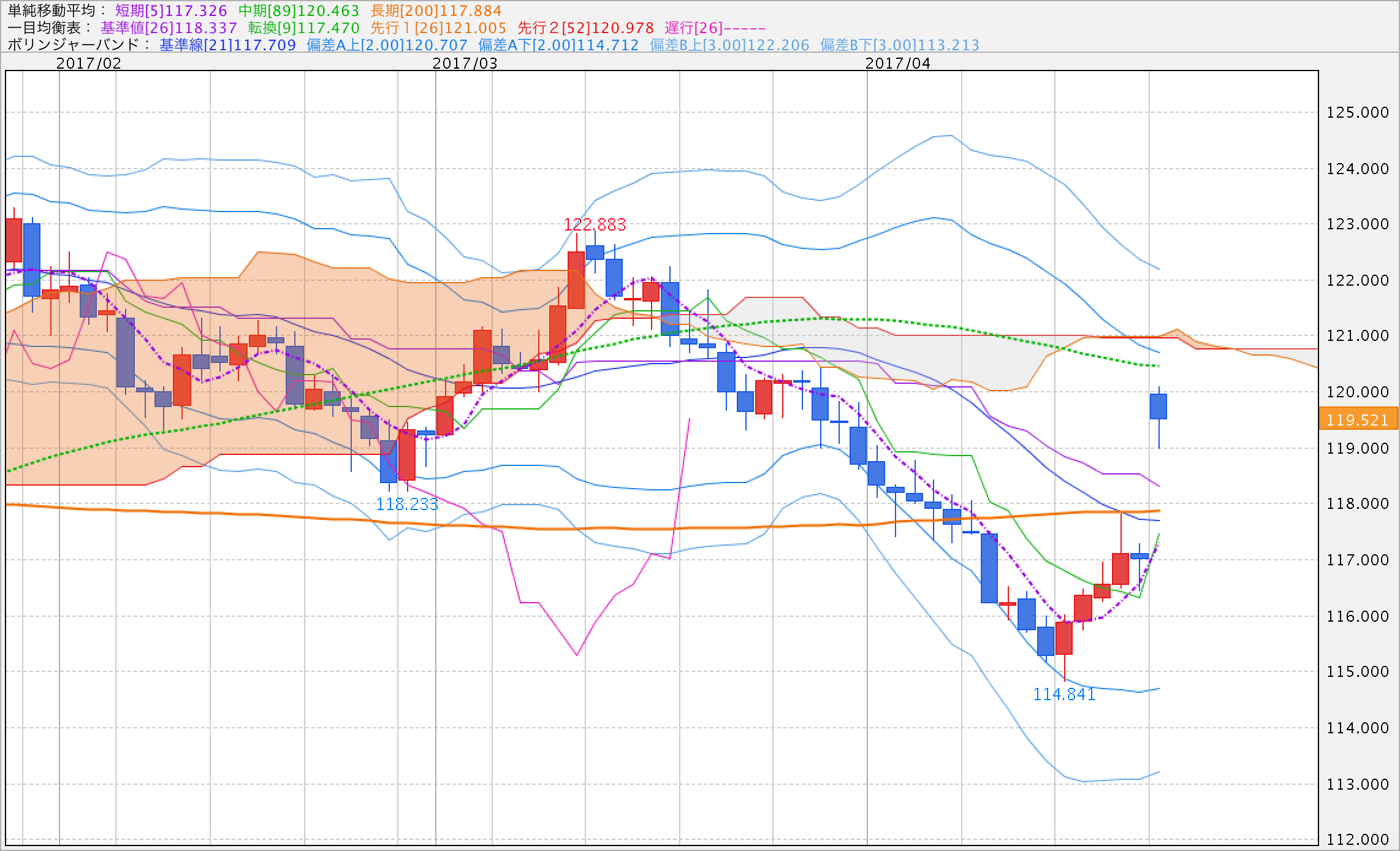Image resolution: width=1400 pixels, height=851 pixels.
Task: Select the 偏差A下[2.00]114.712 band label
Action: point(558,45)
